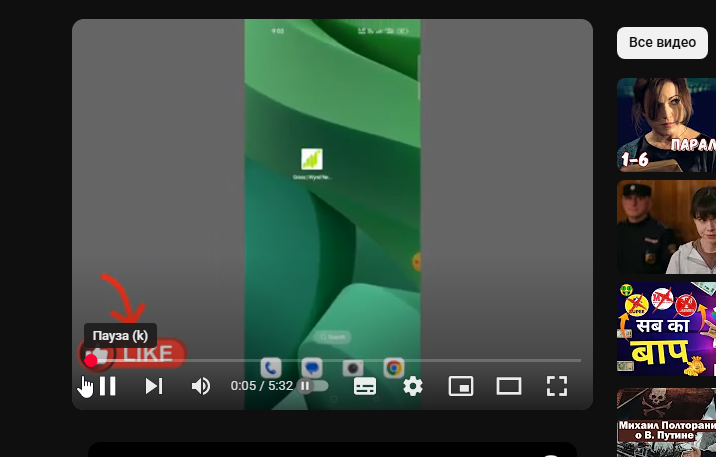The width and height of the screenshot is (716, 457).
Task: Click the red progress bar scrubber
Action: [91, 361]
